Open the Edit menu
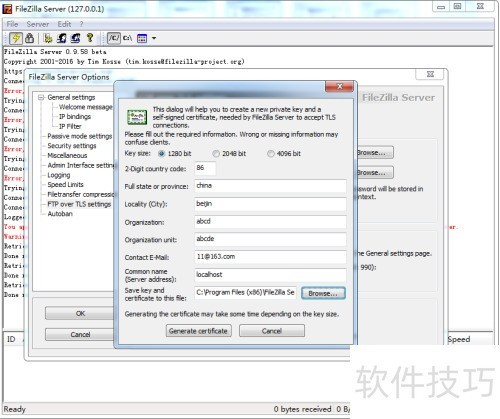The height and width of the screenshot is (419, 500). click(64, 24)
